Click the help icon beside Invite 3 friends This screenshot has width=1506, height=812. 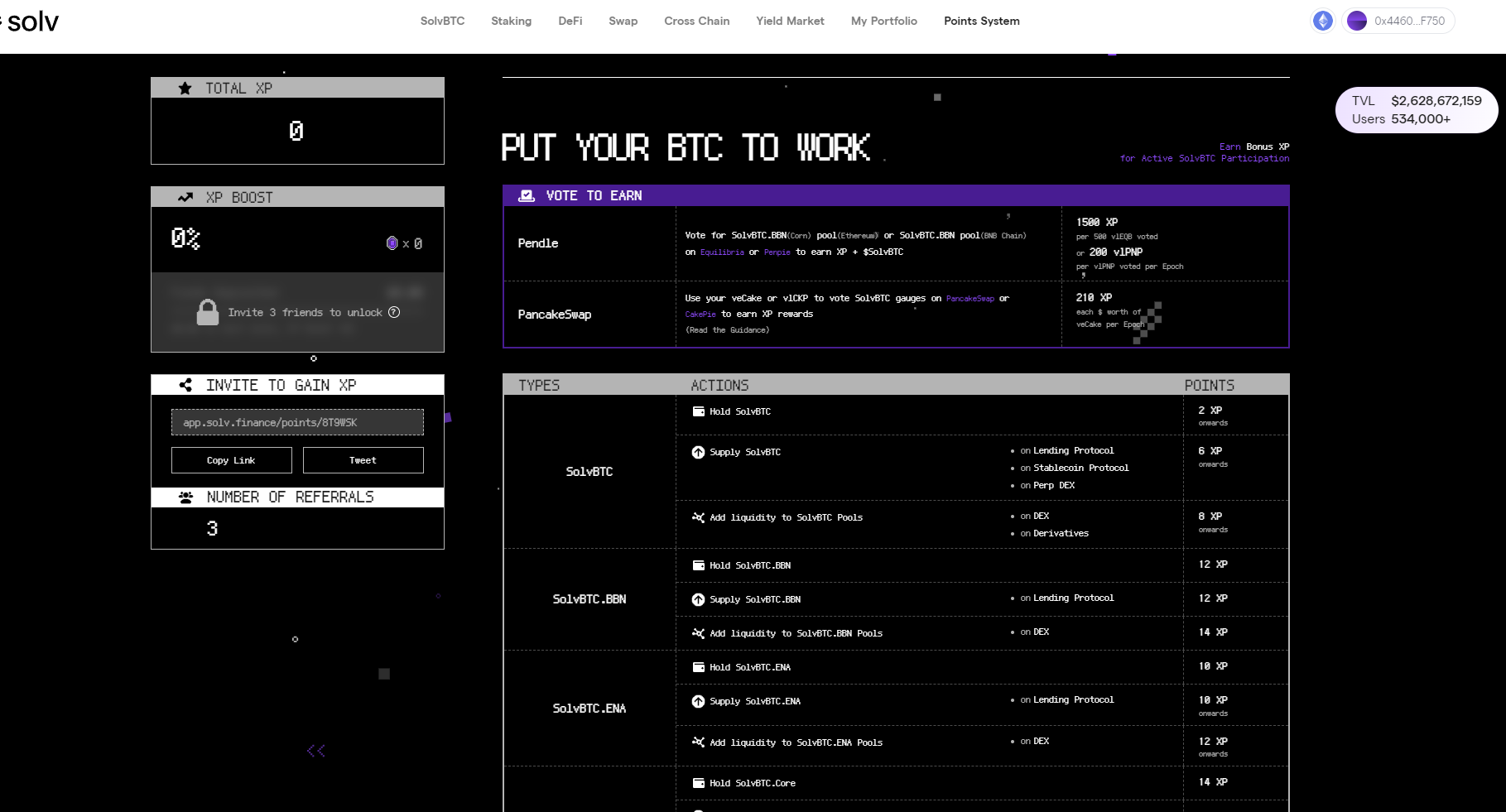394,312
